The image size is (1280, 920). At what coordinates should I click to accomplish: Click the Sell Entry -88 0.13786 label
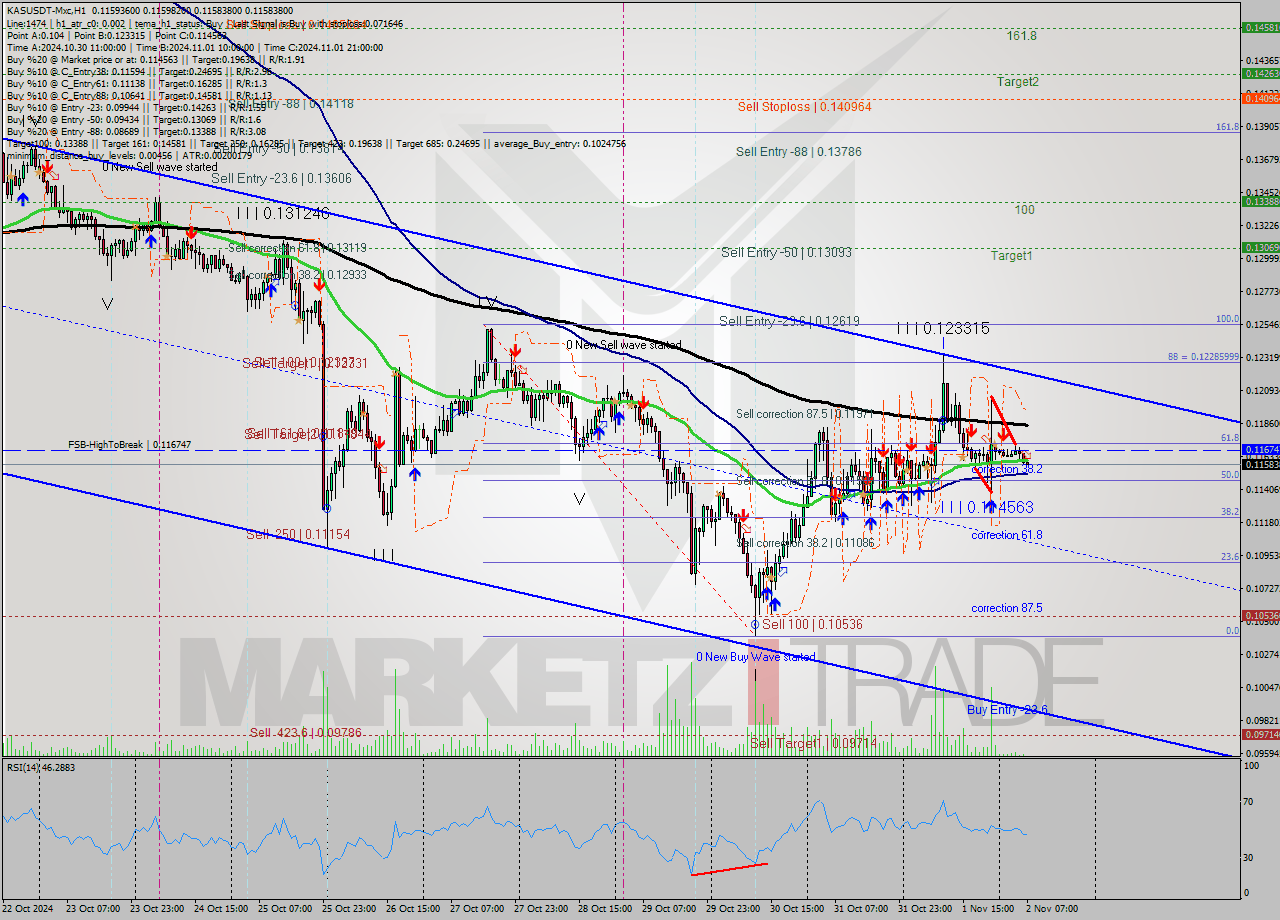click(x=798, y=152)
